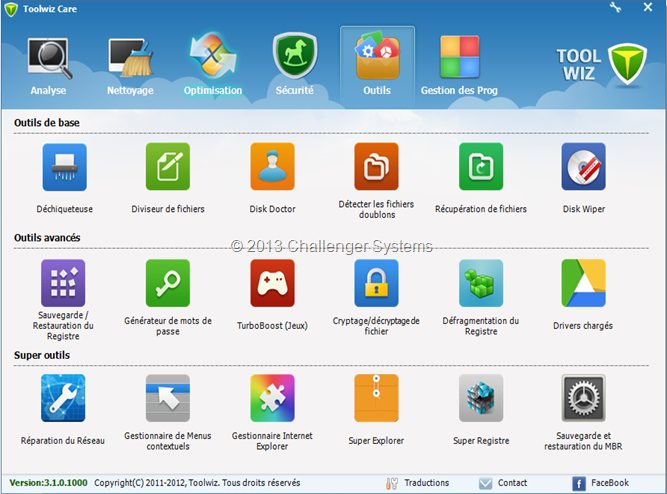Click the Toolwiz Care title shield icon
Screen dimensions: 667x494
[11, 9]
